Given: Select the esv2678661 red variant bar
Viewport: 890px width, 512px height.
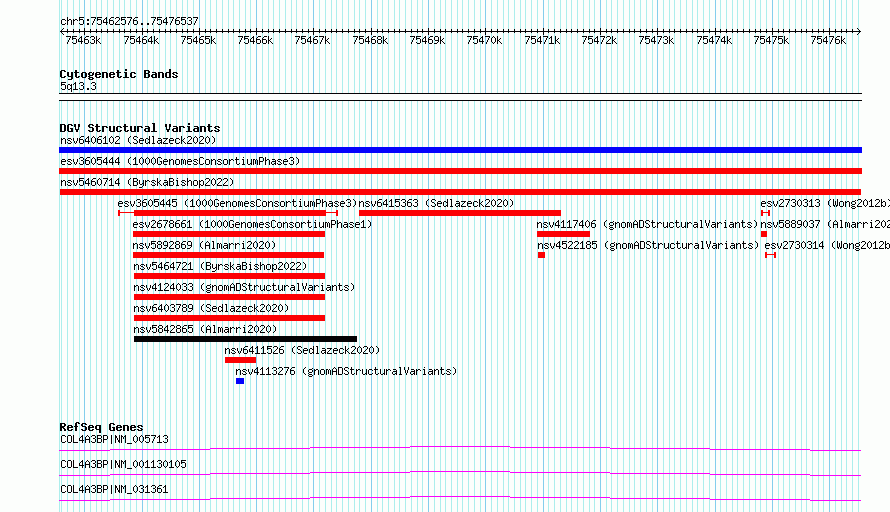Looking at the screenshot, I should point(229,234).
